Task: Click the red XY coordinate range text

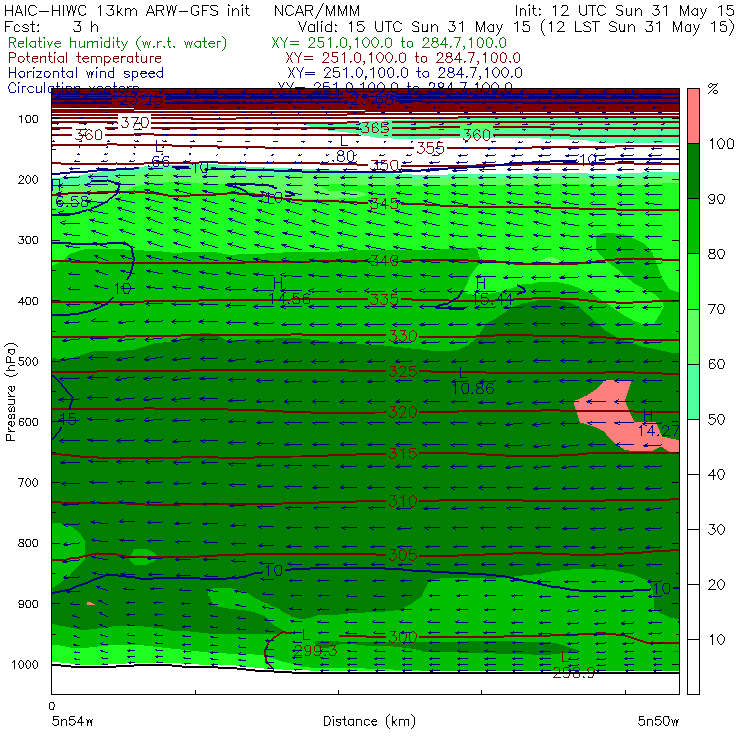Action: tap(403, 58)
